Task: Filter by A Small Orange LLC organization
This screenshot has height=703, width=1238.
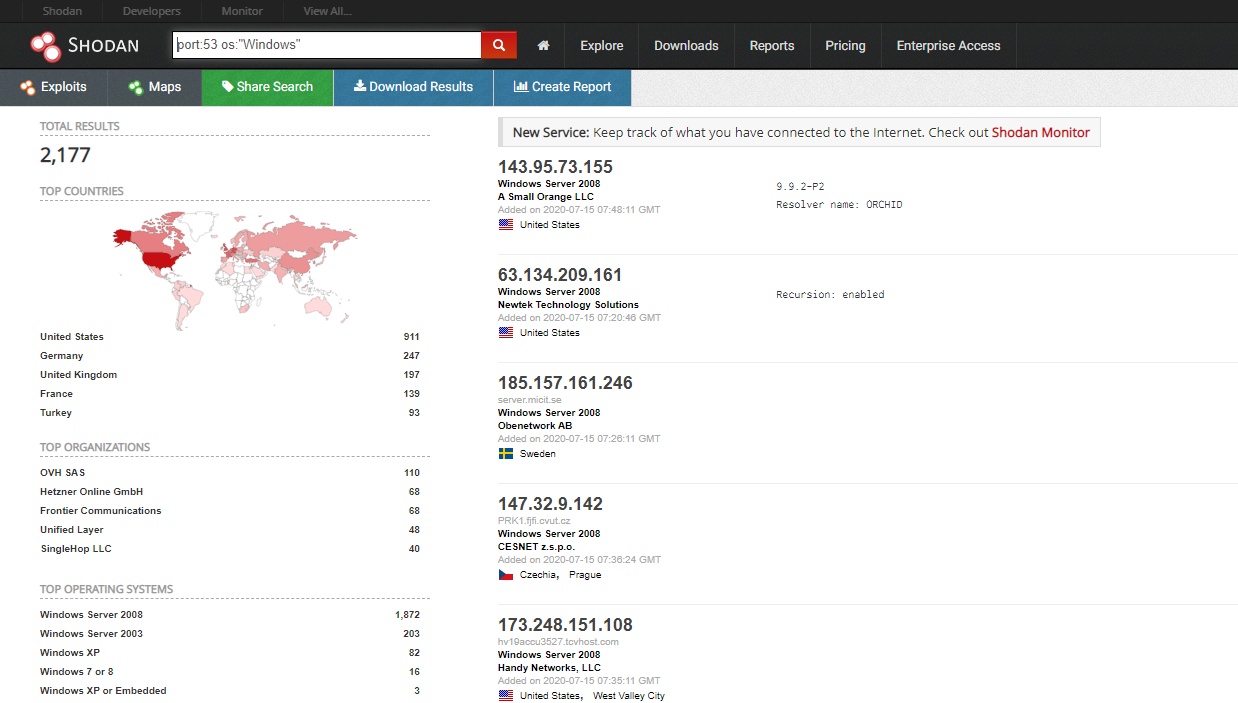Action: tap(546, 197)
